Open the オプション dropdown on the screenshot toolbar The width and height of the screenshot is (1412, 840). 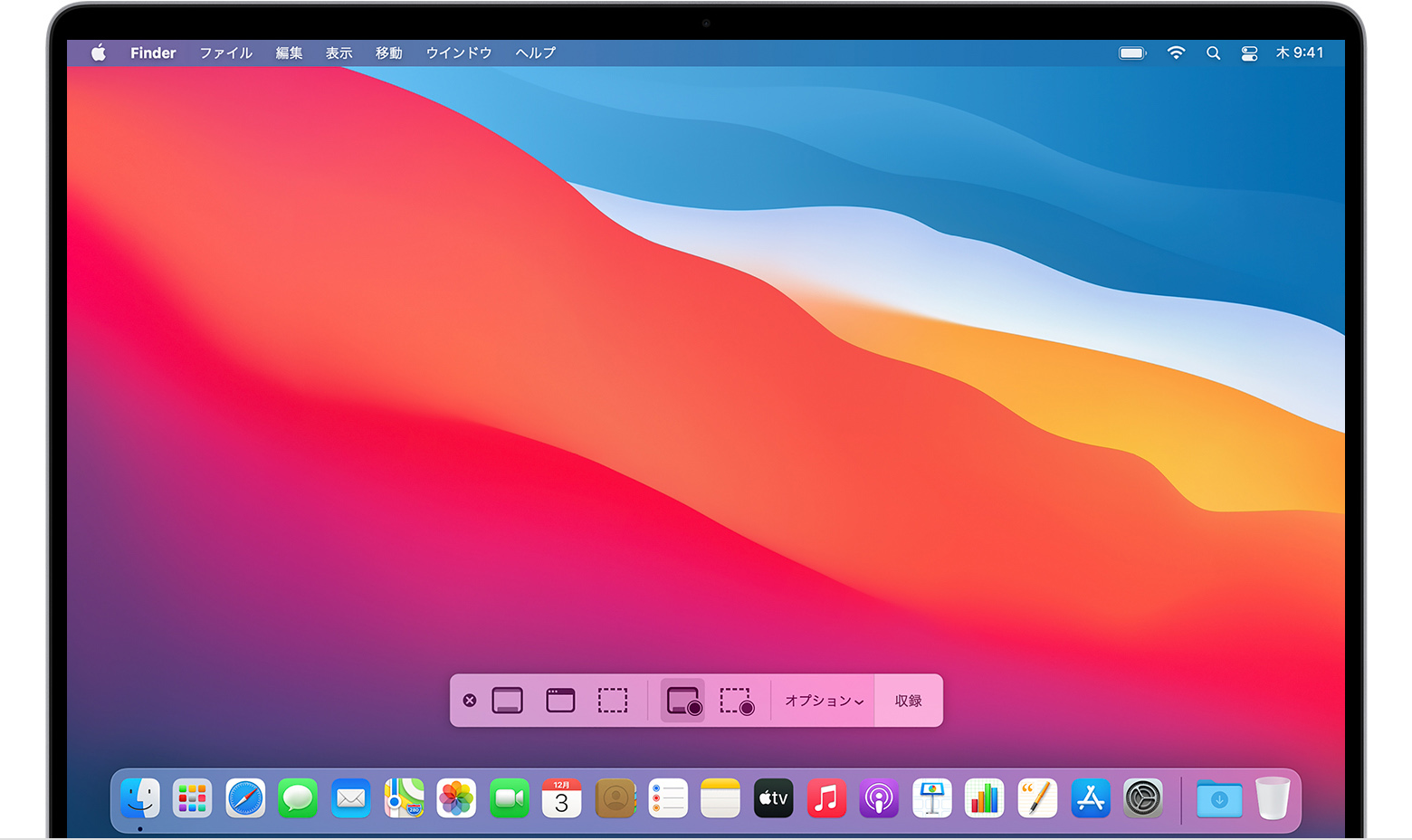pos(822,700)
